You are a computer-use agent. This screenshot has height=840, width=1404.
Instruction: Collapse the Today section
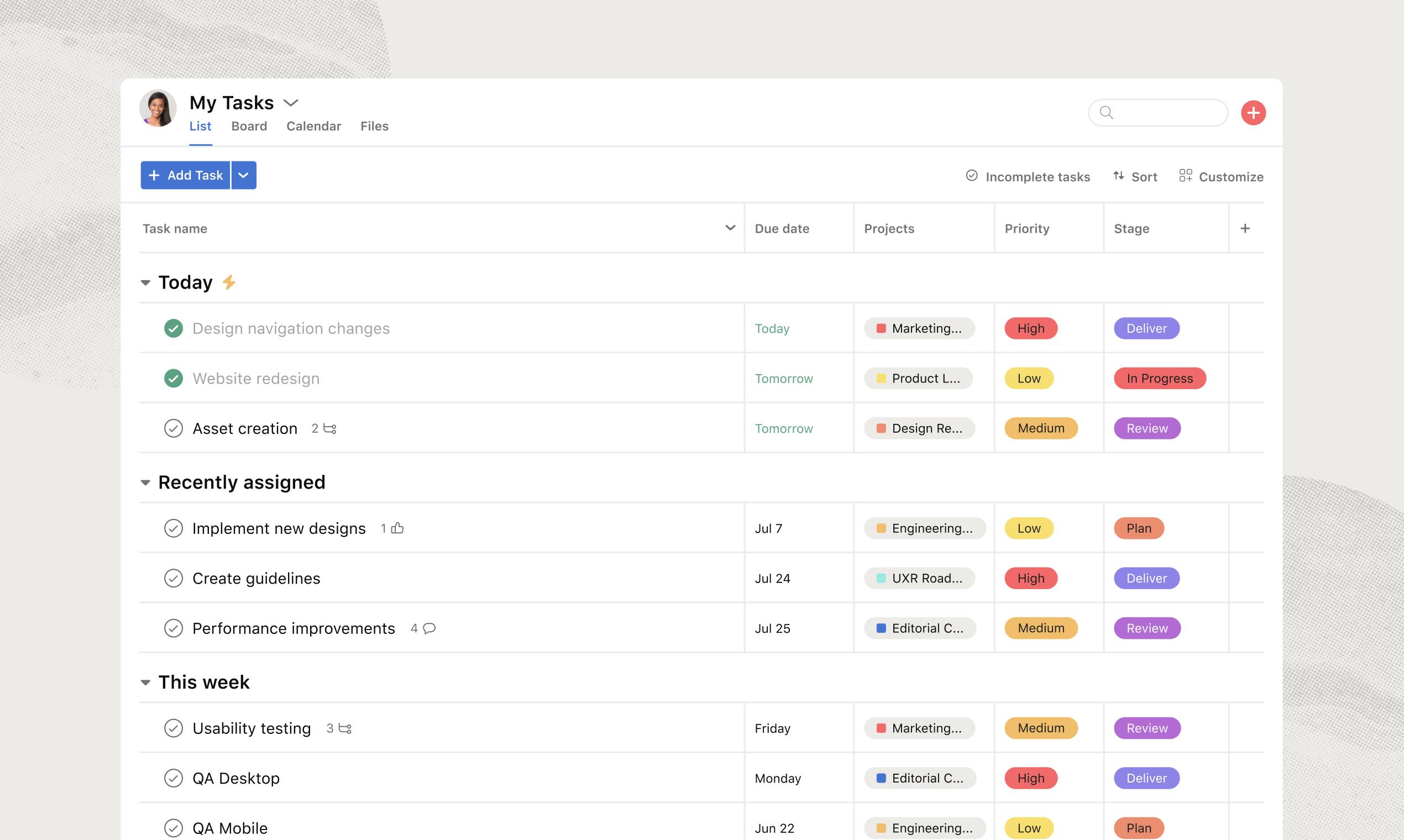[145, 282]
